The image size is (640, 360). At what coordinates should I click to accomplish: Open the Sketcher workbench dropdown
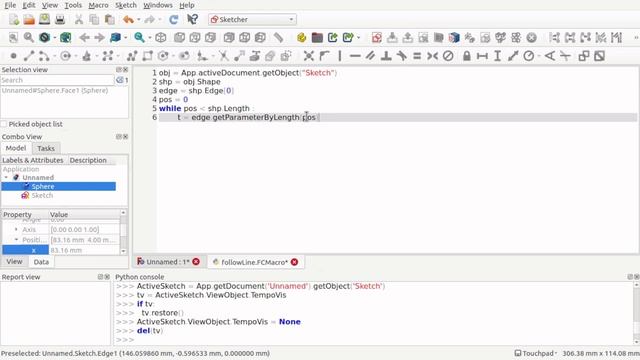(x=252, y=19)
